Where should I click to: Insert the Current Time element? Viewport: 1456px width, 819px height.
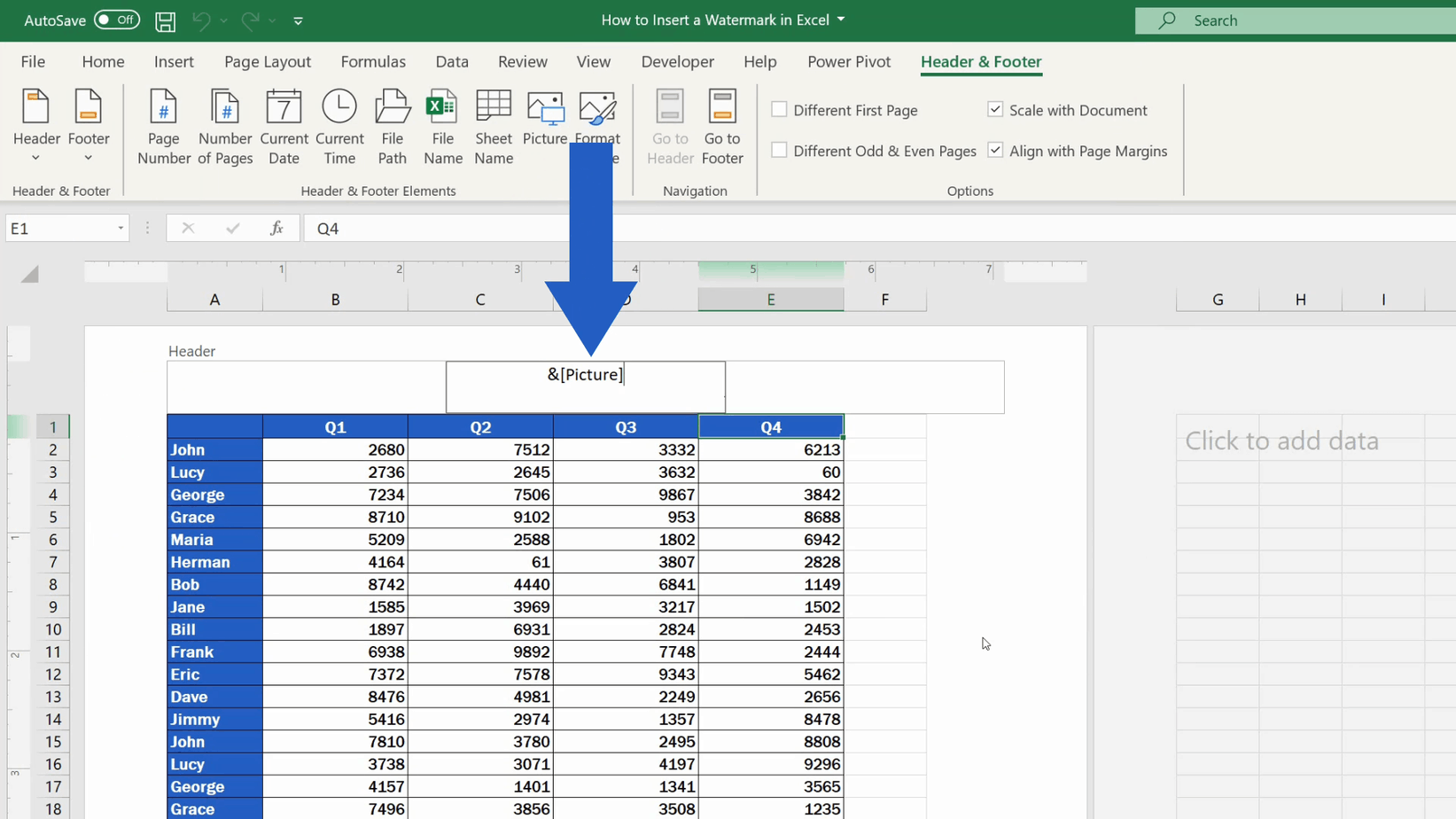[x=339, y=124]
